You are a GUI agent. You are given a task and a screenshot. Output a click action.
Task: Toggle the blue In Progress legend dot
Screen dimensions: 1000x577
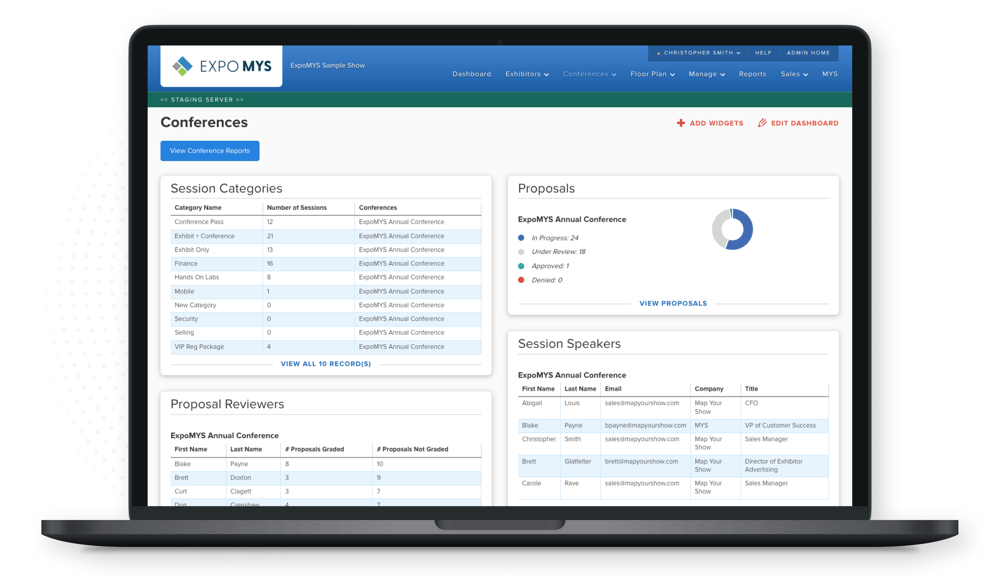point(521,237)
